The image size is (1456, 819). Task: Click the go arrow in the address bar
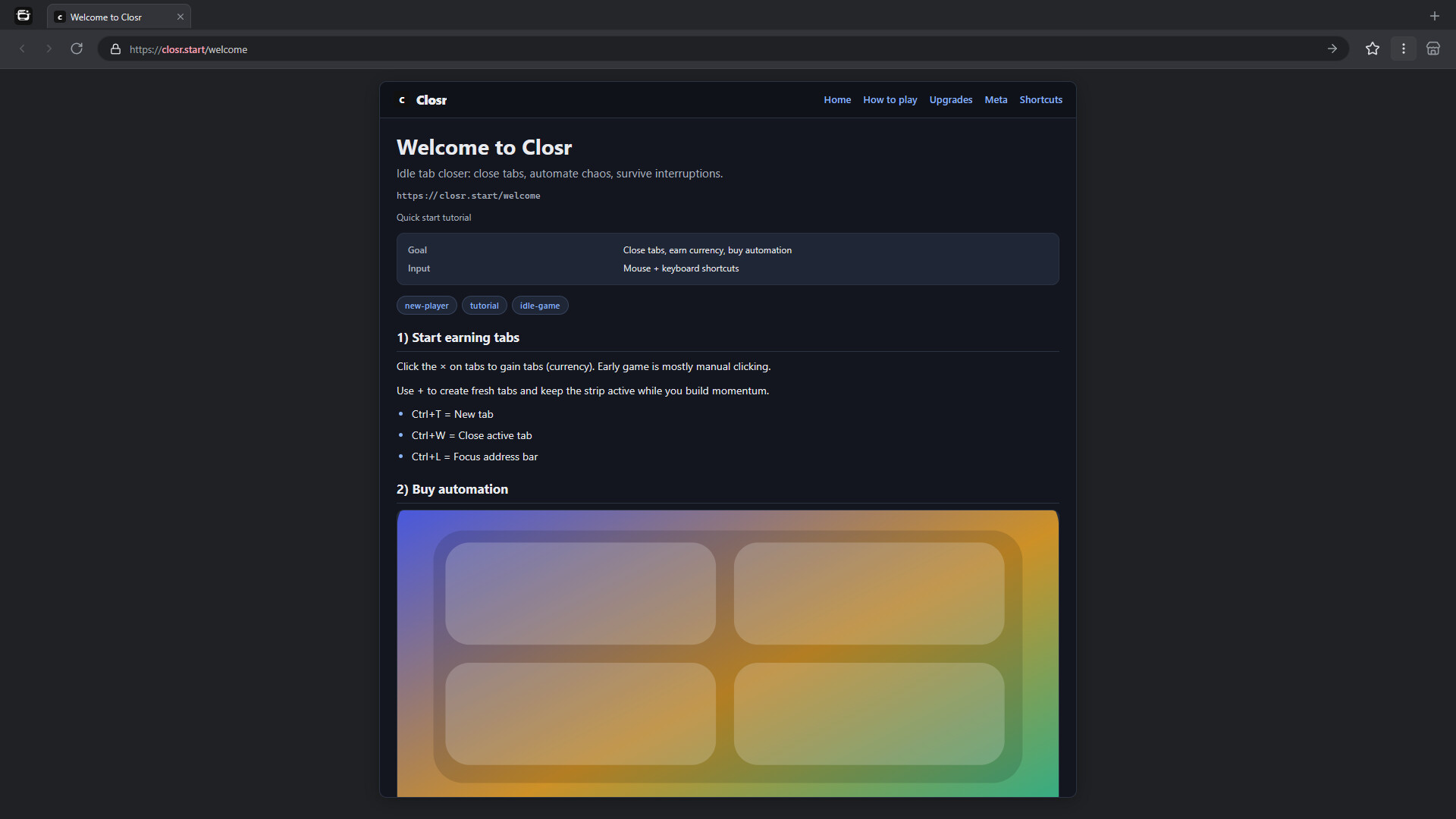pos(1332,49)
